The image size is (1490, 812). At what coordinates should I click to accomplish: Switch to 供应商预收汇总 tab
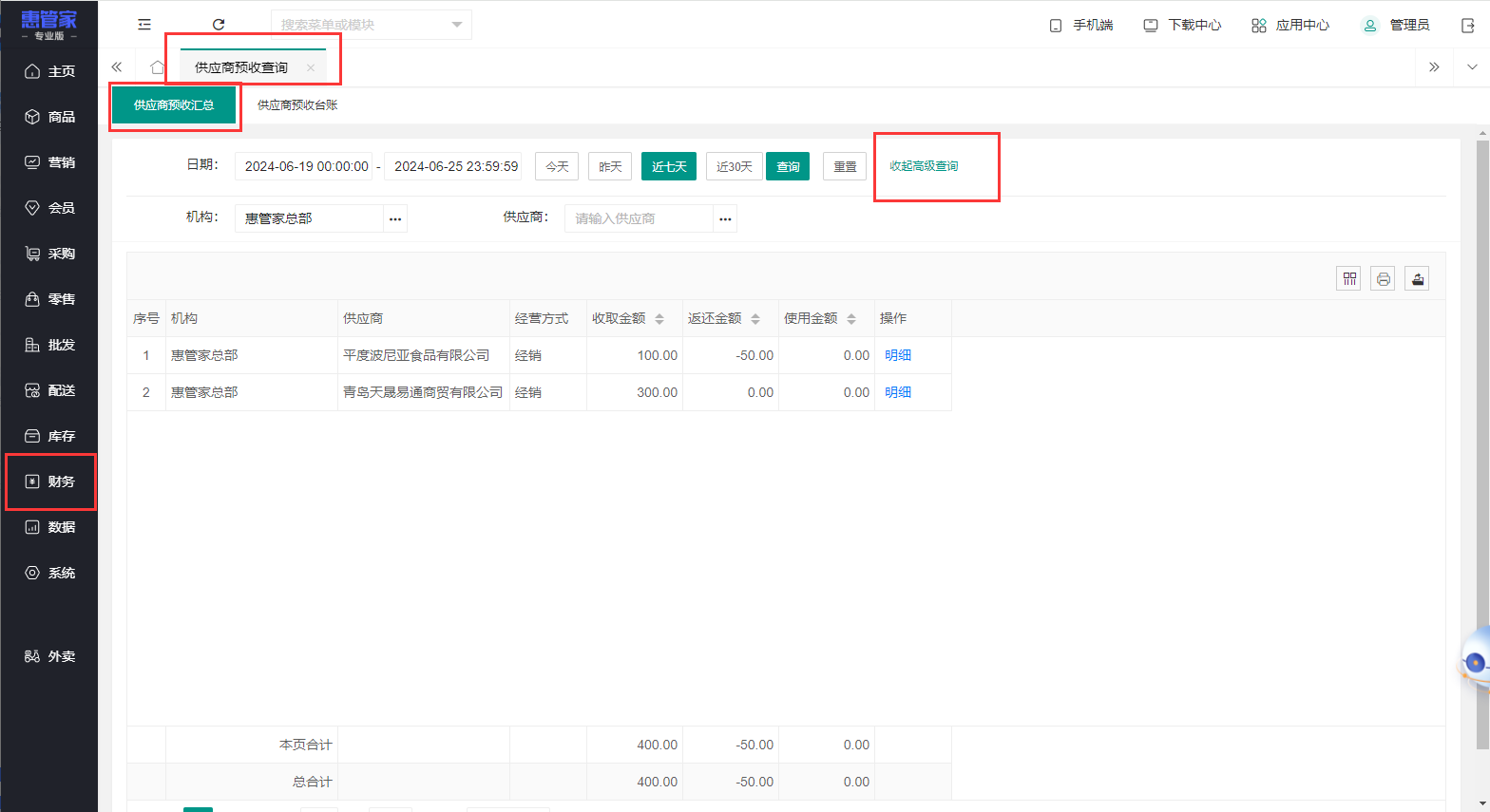(174, 105)
